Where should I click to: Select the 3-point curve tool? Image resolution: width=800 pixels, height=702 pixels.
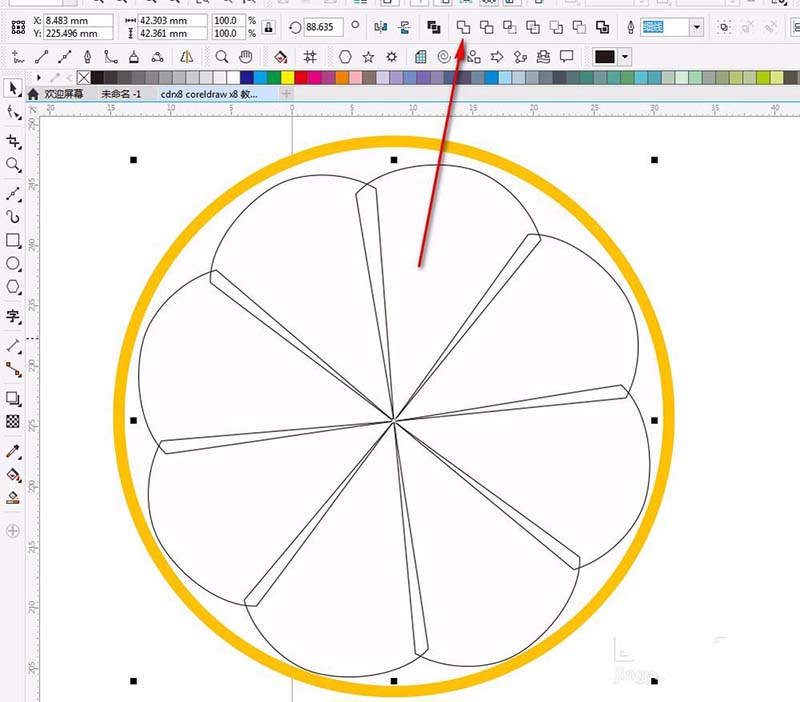pyautogui.click(x=157, y=57)
